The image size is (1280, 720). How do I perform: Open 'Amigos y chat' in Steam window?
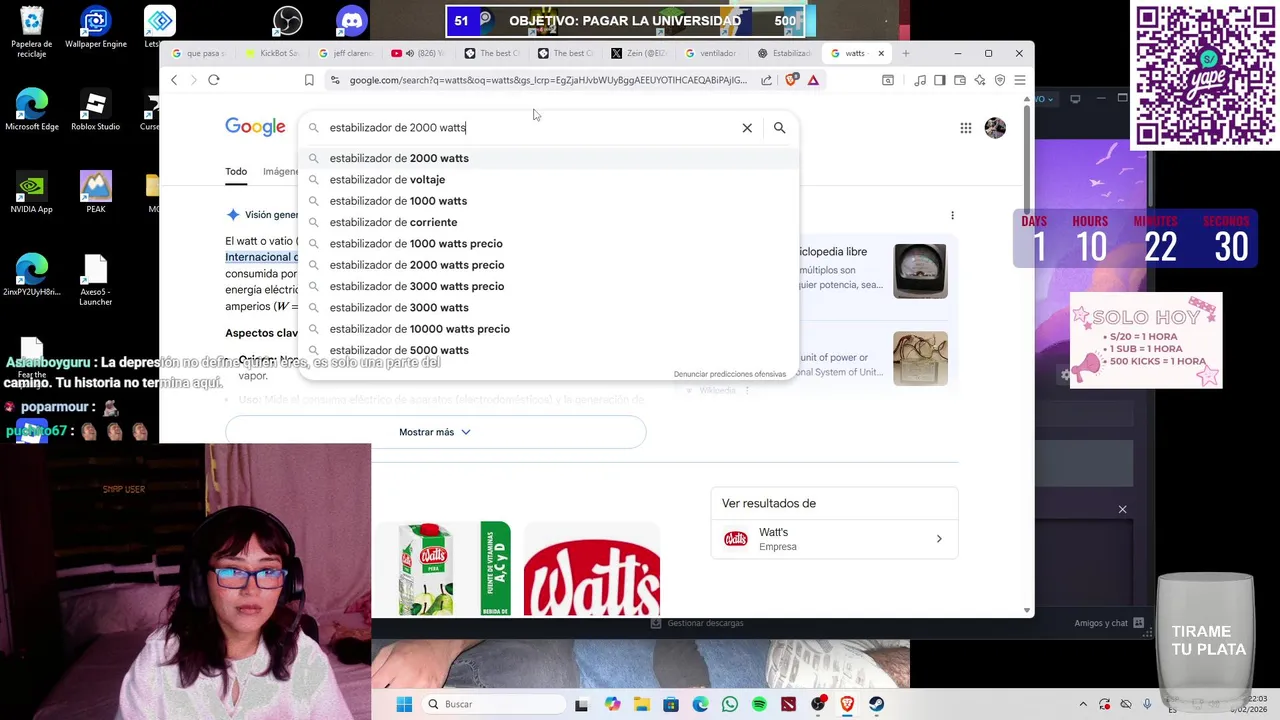pyautogui.click(x=1108, y=623)
